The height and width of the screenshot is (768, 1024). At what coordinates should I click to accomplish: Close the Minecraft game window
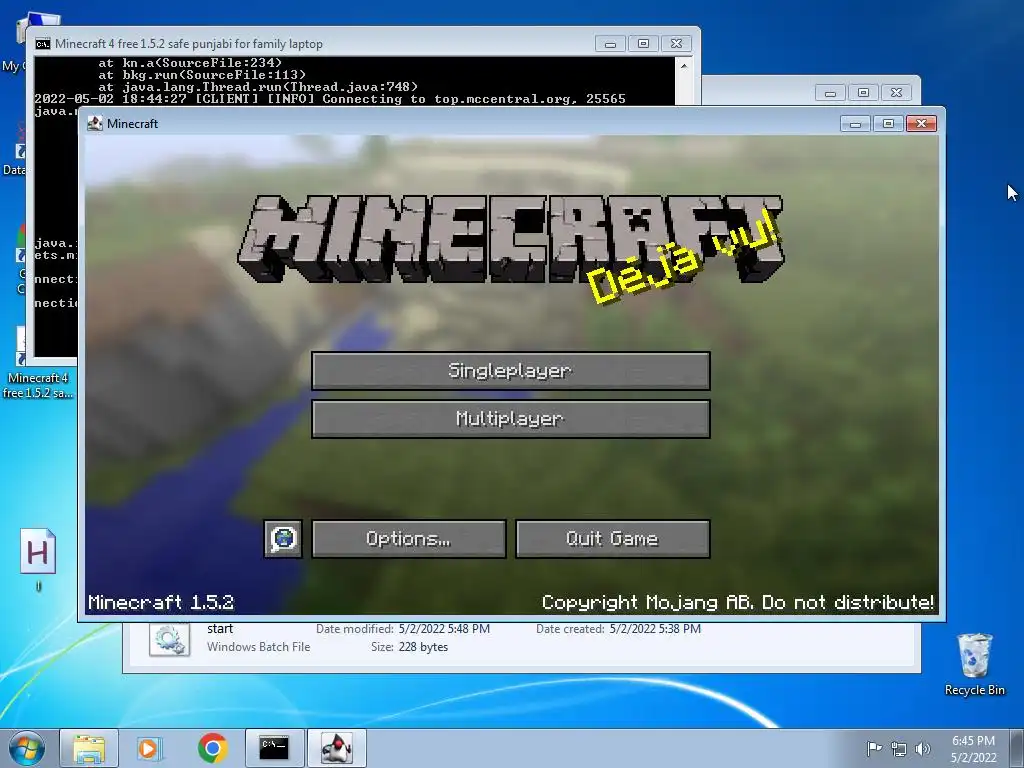pyautogui.click(x=921, y=123)
